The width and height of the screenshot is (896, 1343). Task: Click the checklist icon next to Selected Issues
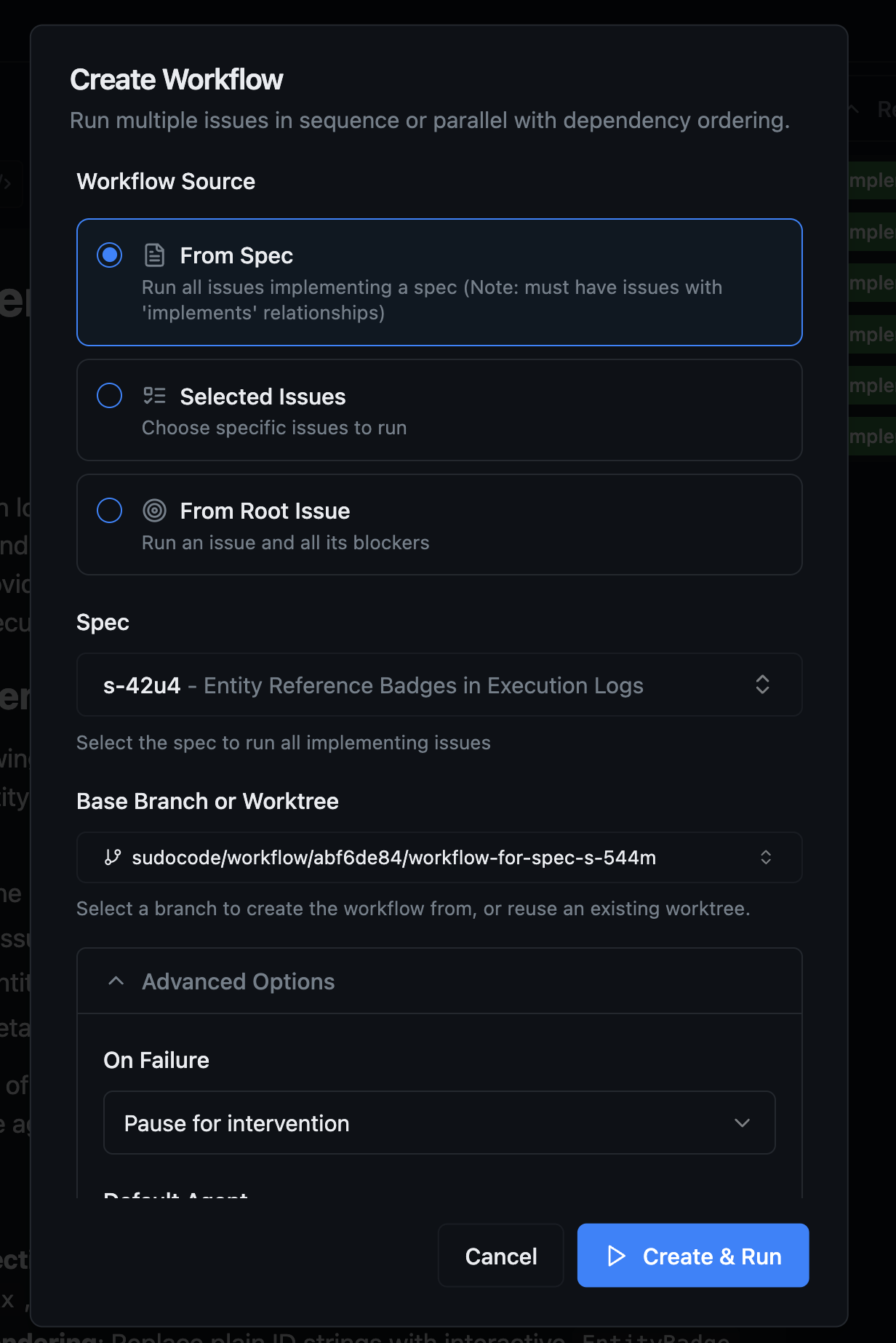[155, 395]
